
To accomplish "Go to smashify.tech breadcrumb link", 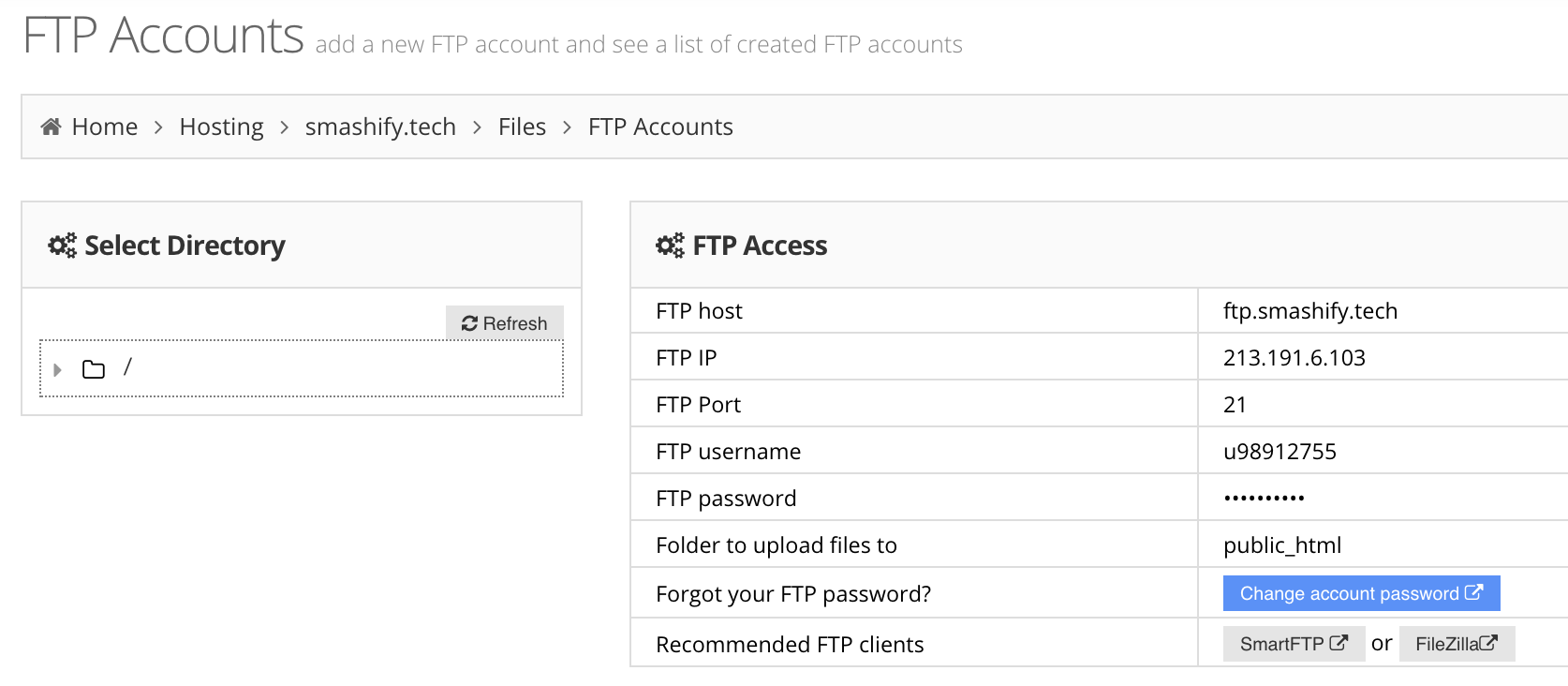I will tap(380, 127).
